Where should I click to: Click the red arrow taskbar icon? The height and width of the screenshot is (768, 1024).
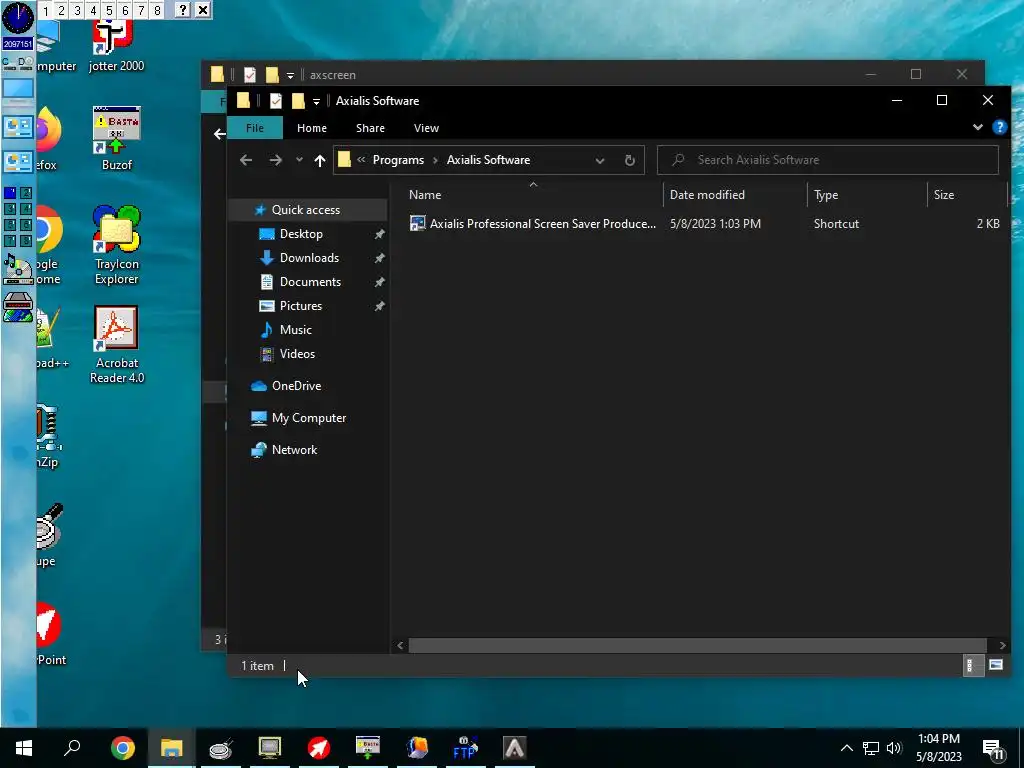point(319,748)
